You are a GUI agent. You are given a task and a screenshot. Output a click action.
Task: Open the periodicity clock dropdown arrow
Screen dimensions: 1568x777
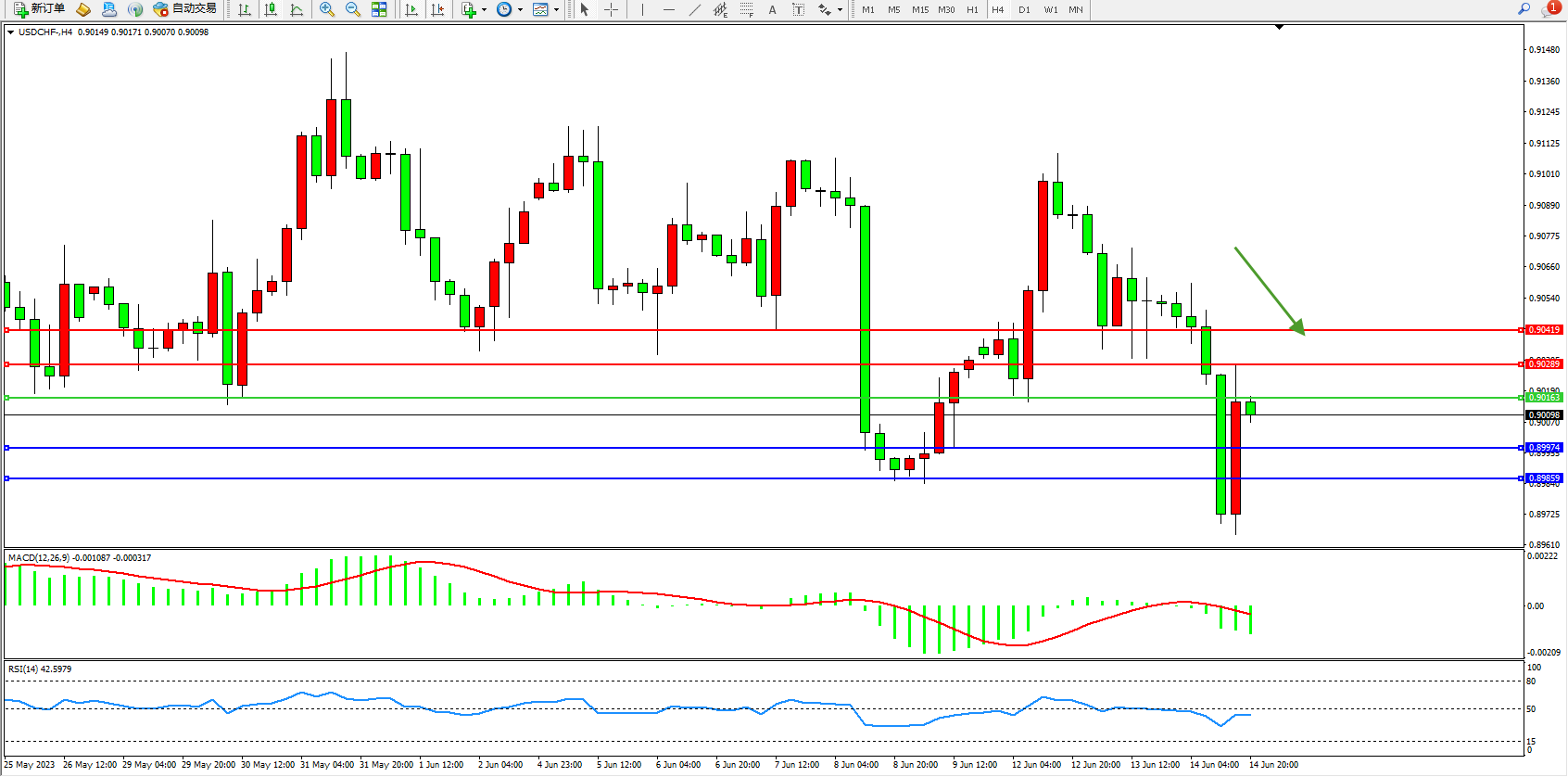(x=520, y=9)
